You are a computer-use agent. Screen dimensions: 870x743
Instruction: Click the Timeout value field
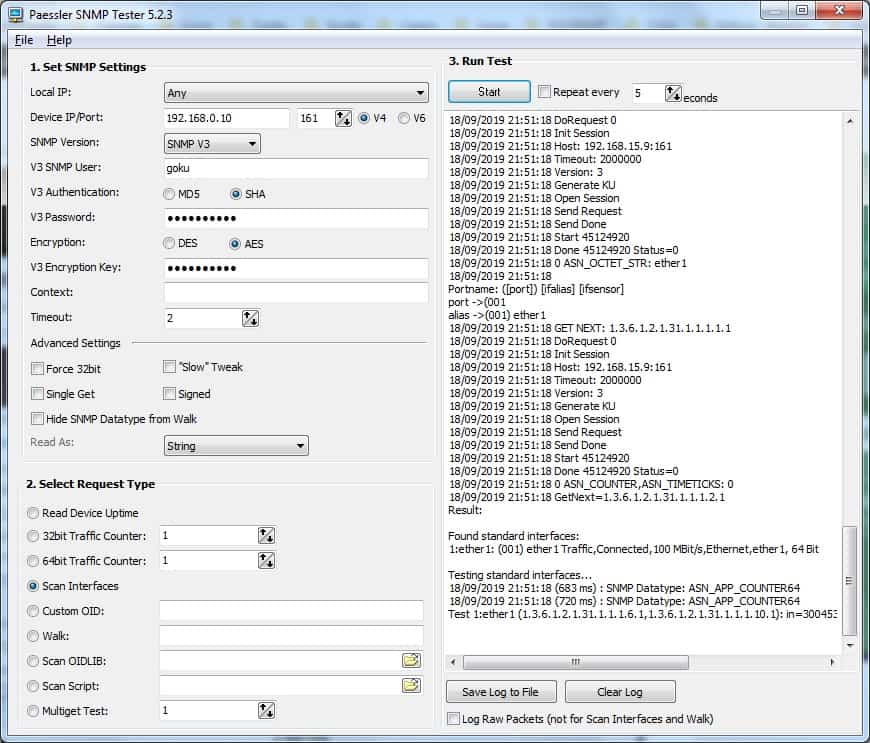(x=203, y=318)
